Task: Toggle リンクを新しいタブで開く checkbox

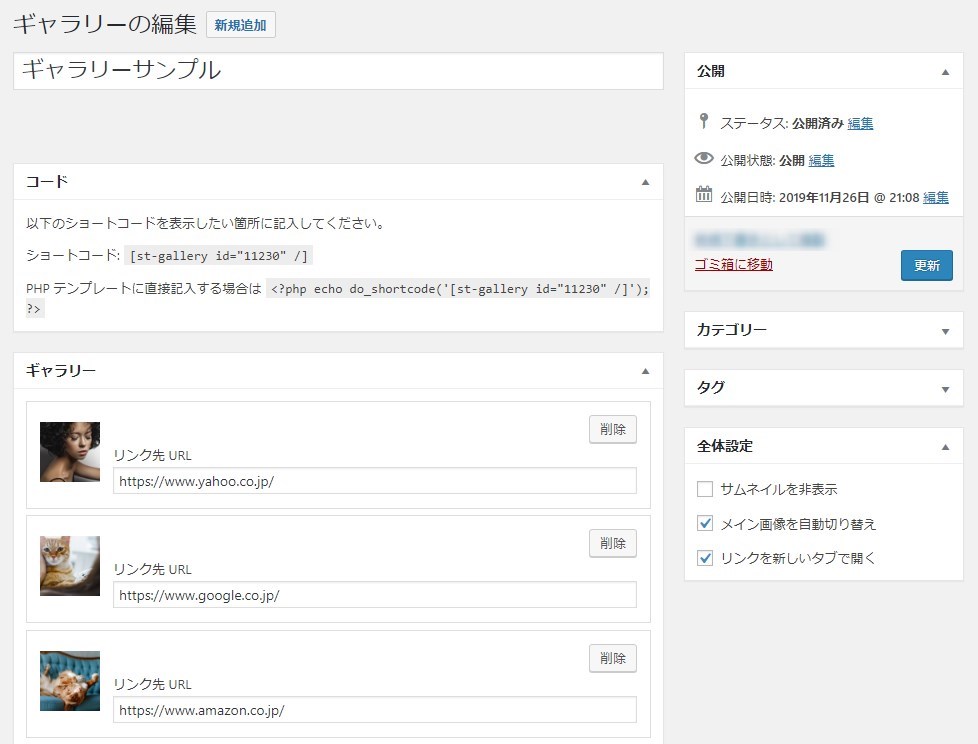Action: tap(705, 558)
